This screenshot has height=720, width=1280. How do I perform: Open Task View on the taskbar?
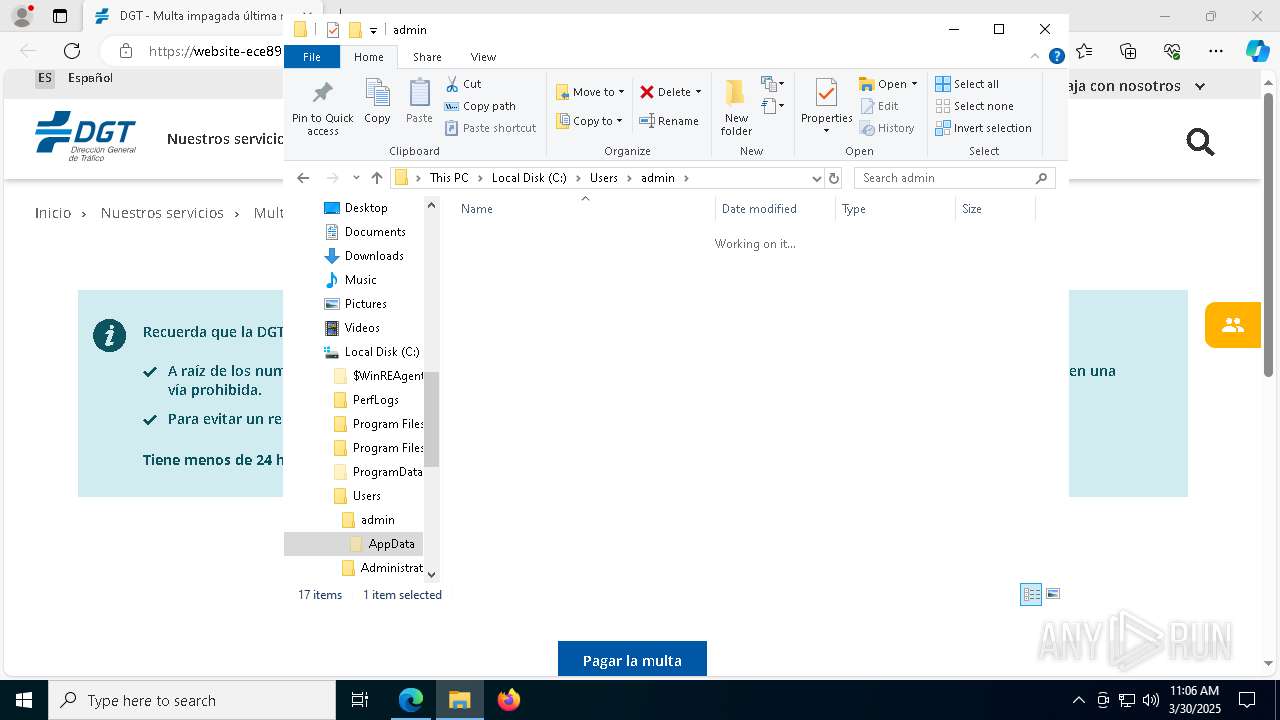pos(360,700)
